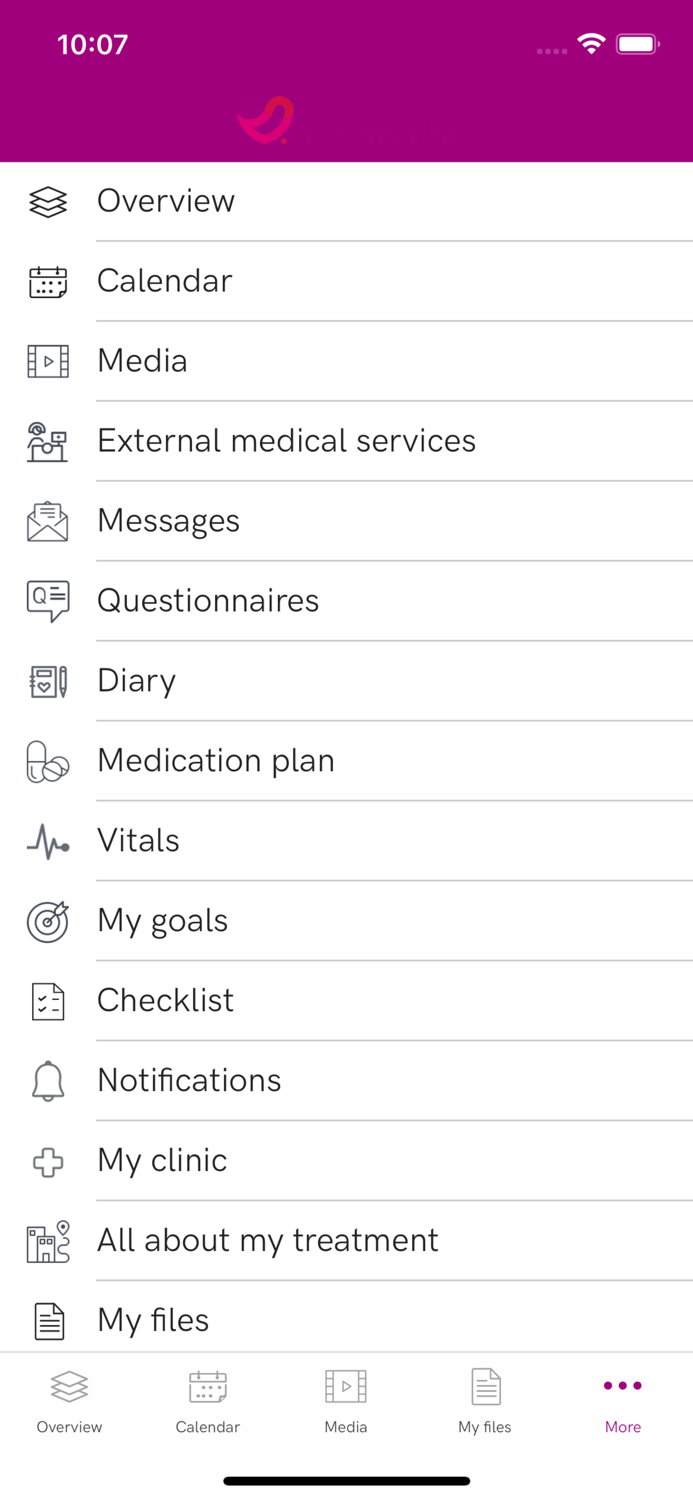The image size is (693, 1500).
Task: Switch to the Media bottom tab
Action: click(346, 1402)
